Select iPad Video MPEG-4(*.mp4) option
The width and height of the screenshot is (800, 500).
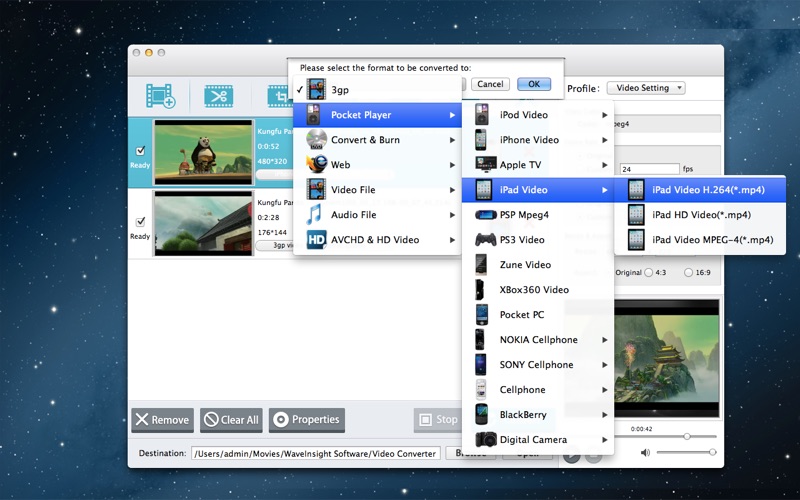(x=699, y=240)
